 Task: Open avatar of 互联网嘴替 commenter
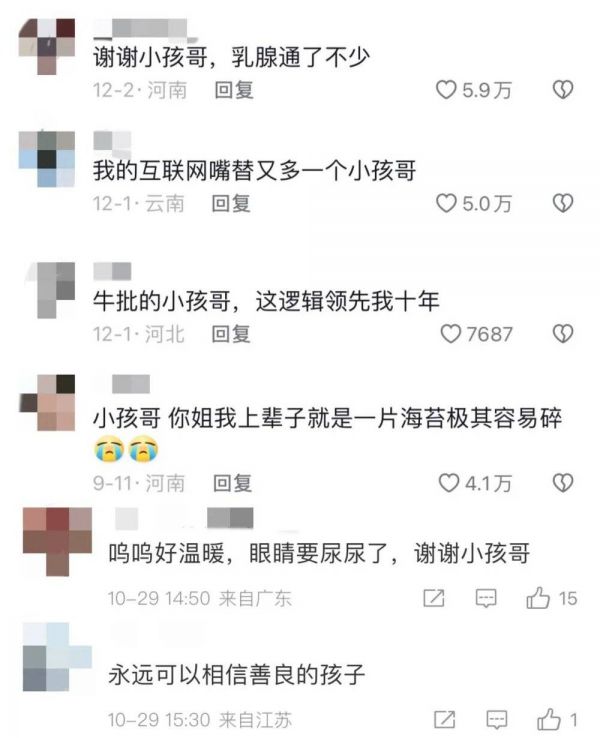(47, 159)
